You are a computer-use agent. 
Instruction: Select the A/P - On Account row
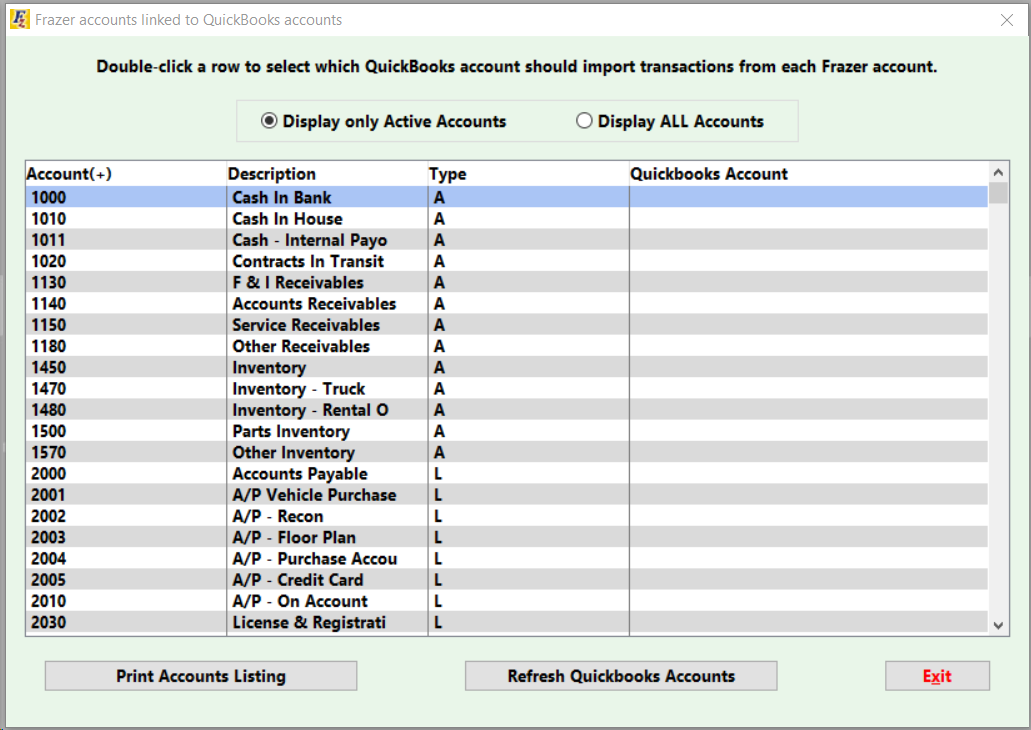(507, 601)
